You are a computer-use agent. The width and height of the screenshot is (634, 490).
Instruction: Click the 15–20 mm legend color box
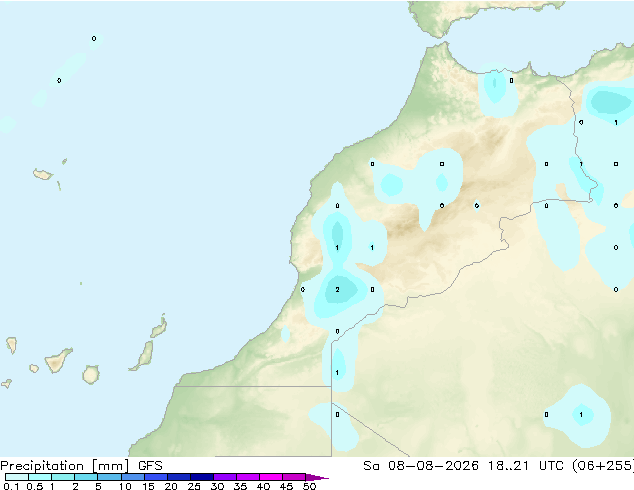tap(155, 477)
